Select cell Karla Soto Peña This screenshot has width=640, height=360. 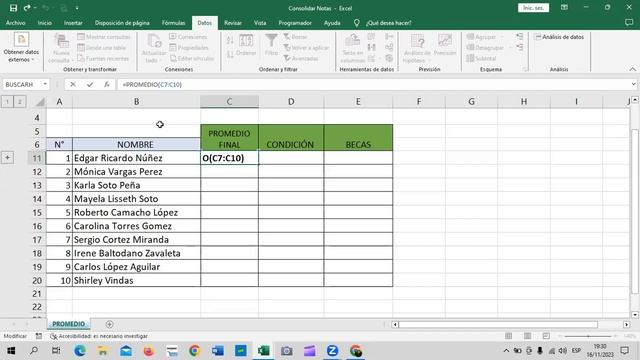(136, 185)
